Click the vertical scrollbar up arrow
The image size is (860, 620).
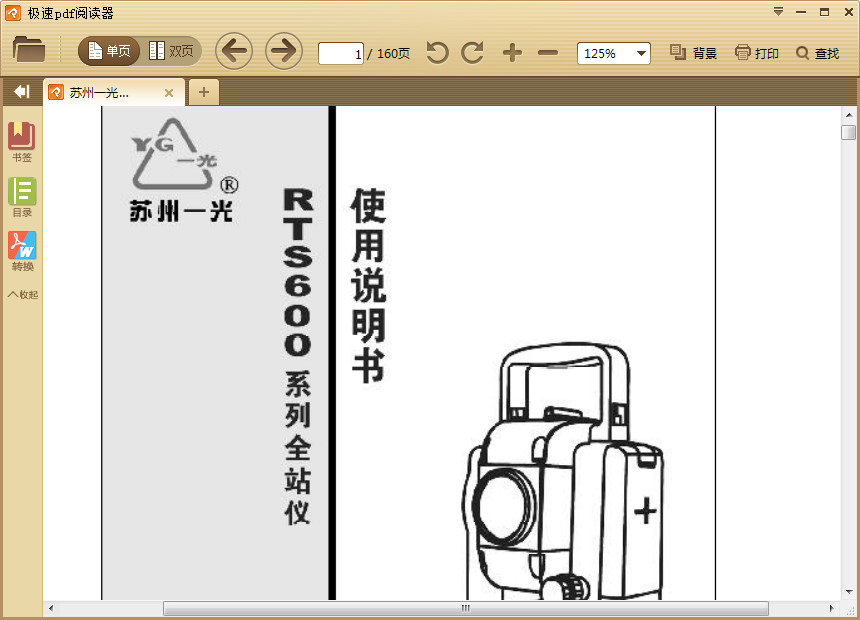(848, 115)
